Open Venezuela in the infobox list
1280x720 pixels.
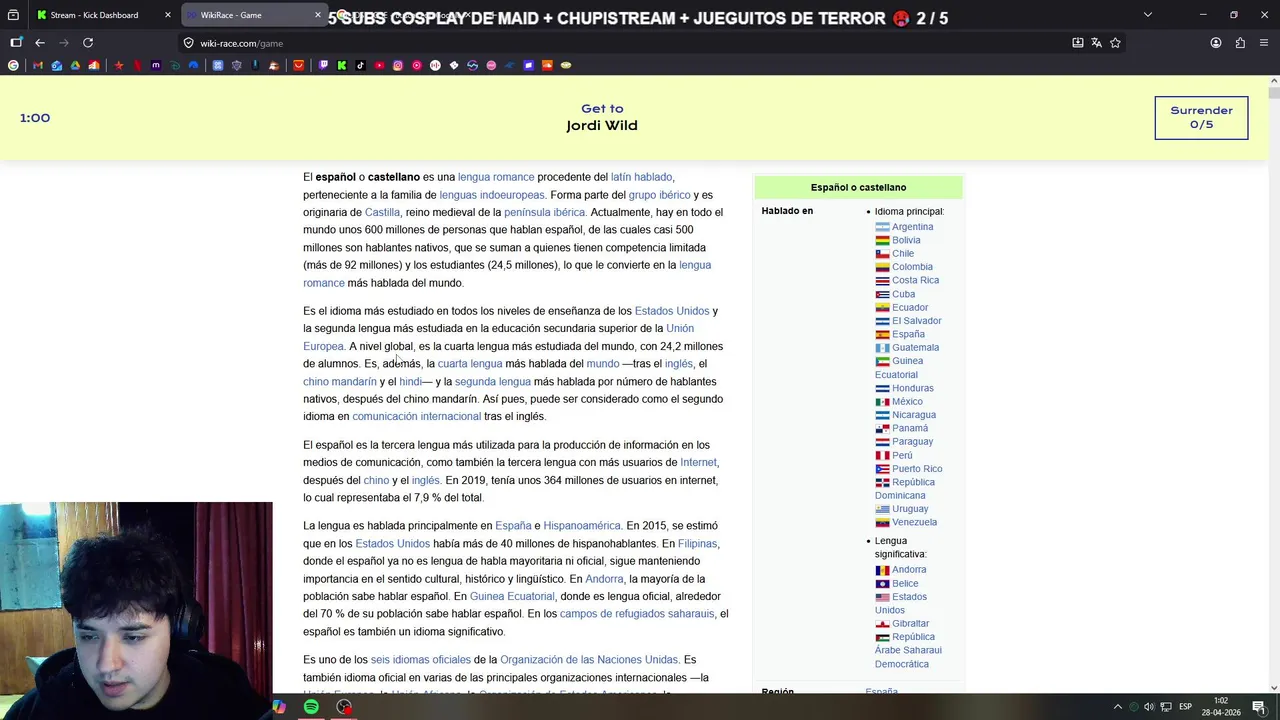[914, 522]
